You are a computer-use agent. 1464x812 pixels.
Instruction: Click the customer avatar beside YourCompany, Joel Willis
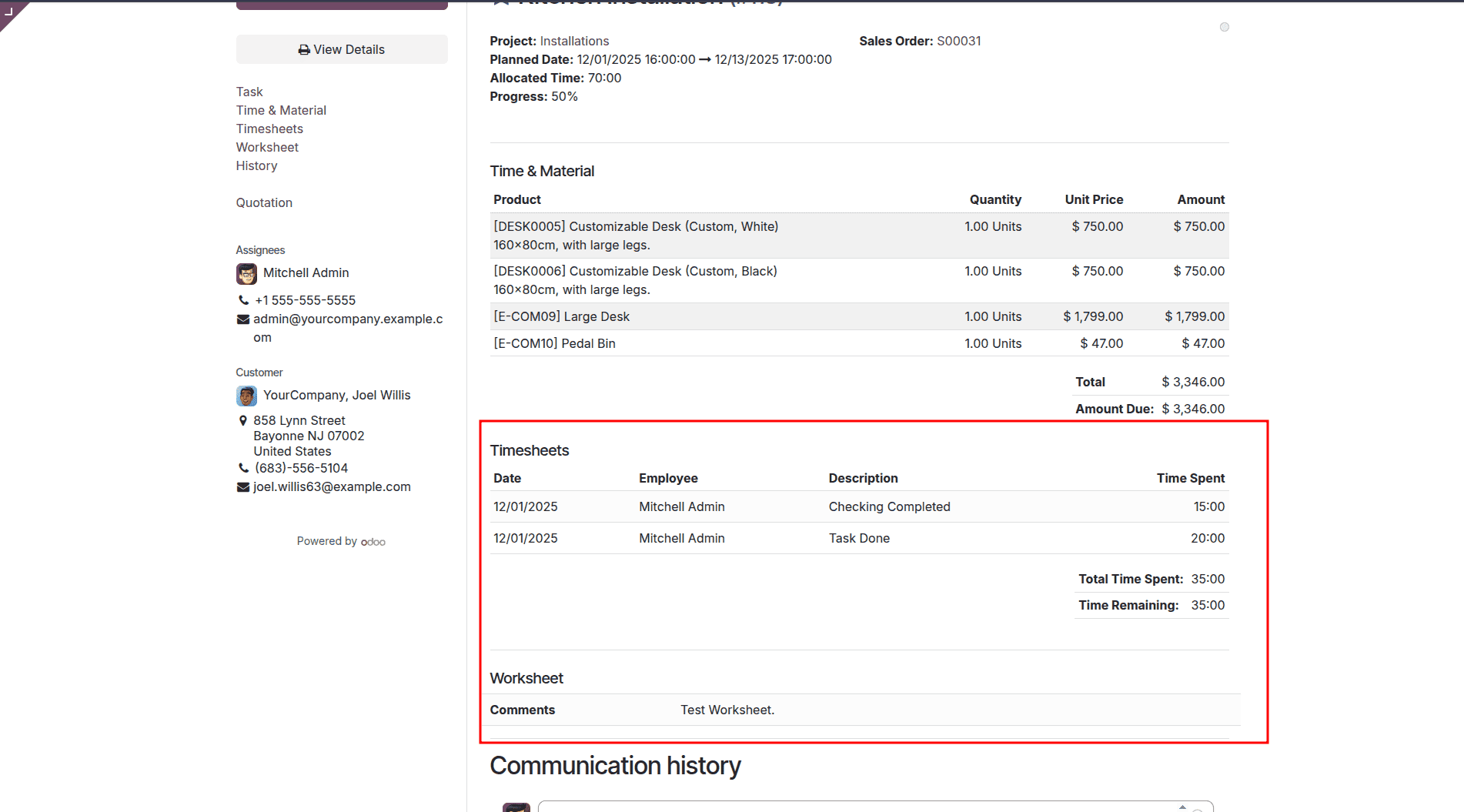(246, 396)
